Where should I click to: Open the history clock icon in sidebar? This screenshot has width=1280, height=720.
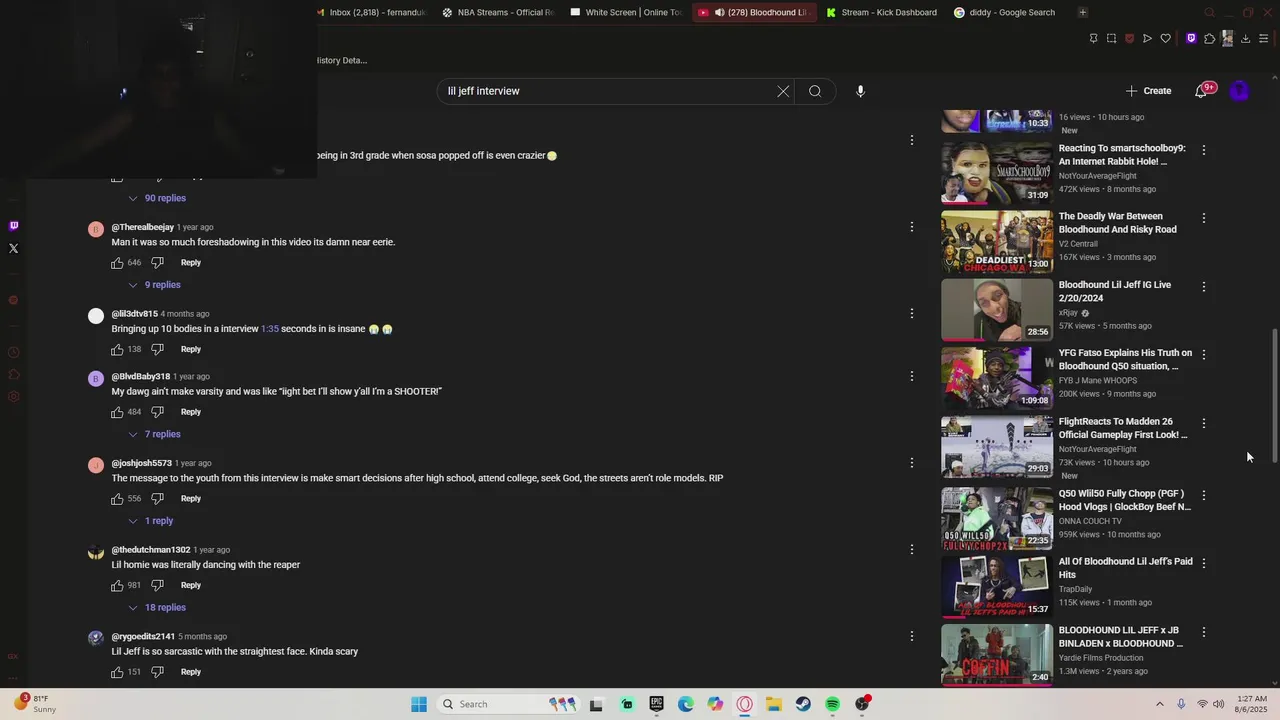tap(13, 352)
